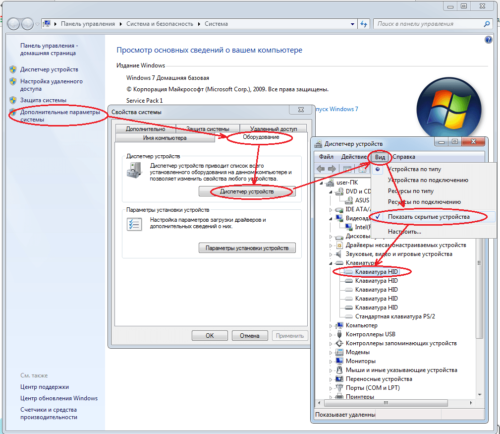Open Дополнительные параметры системы sidebar link

[x=60, y=116]
